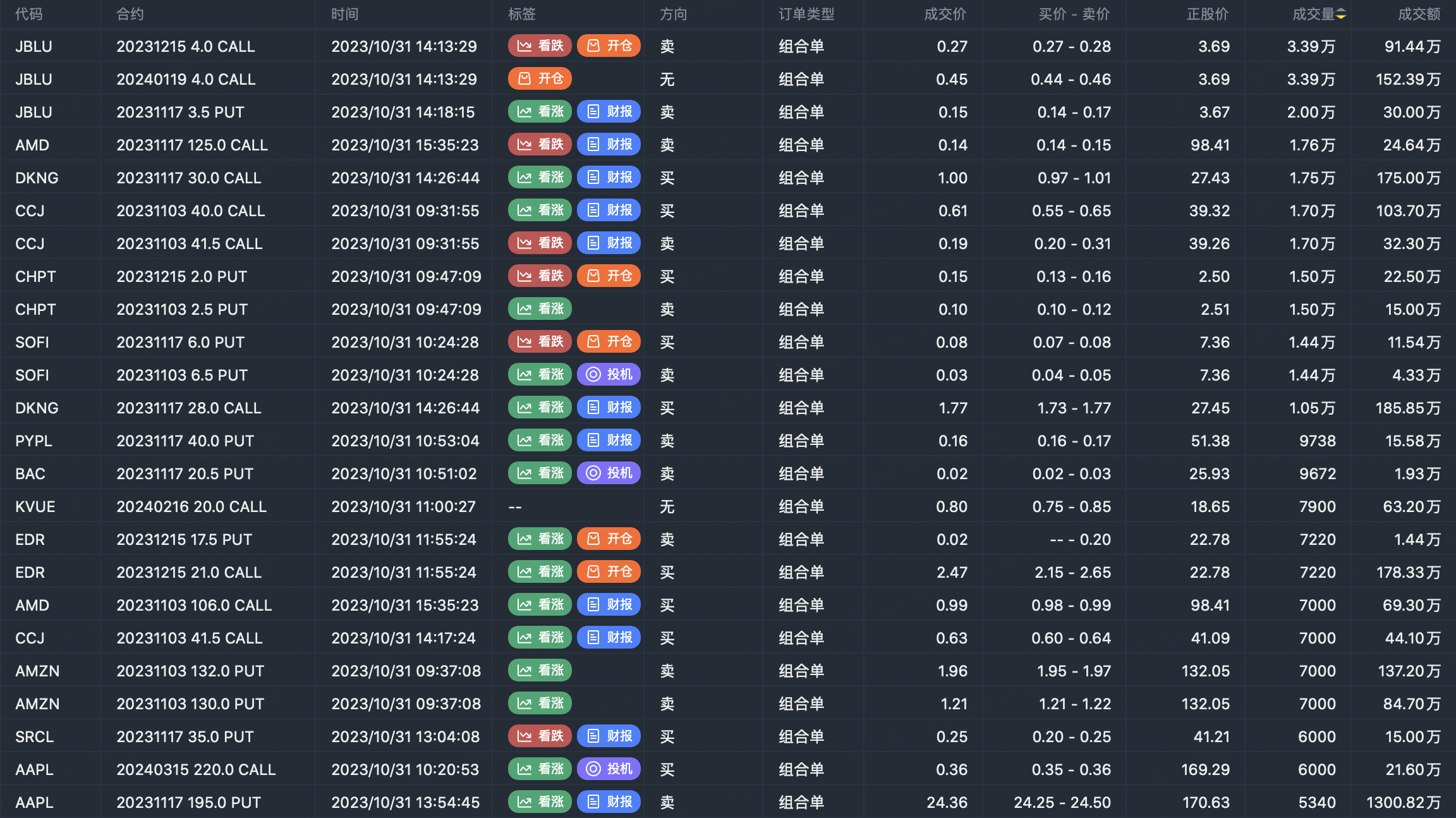
Task: Click turnover value 1300.82万
Action: click(x=1404, y=802)
